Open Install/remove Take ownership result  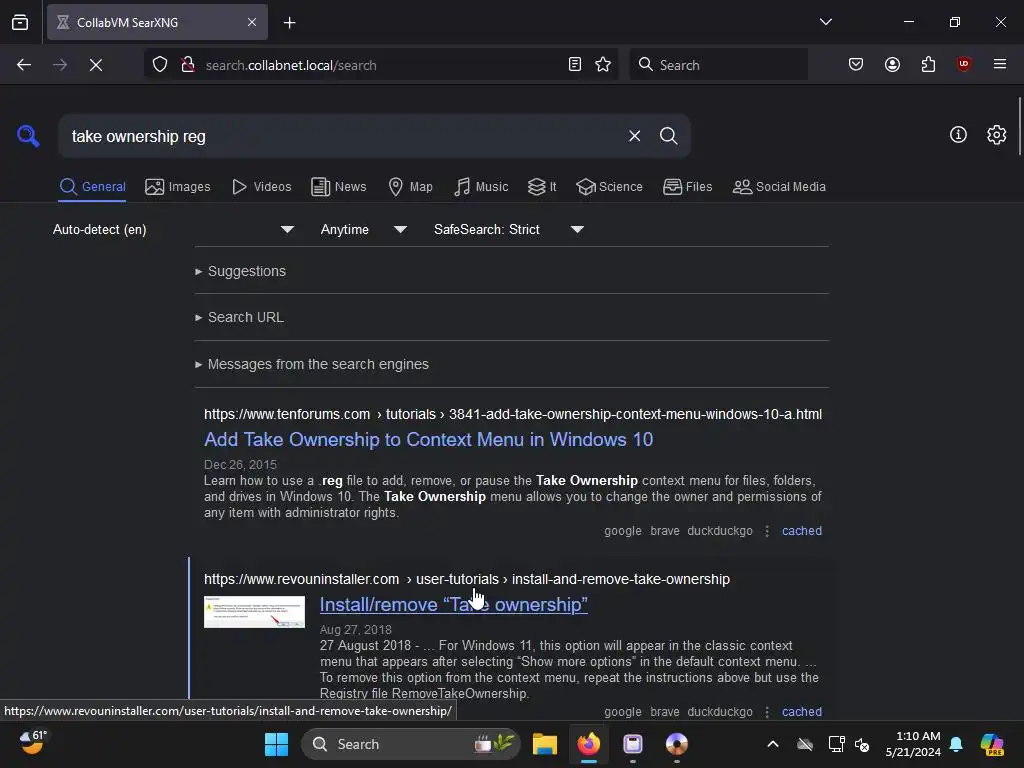453,605
